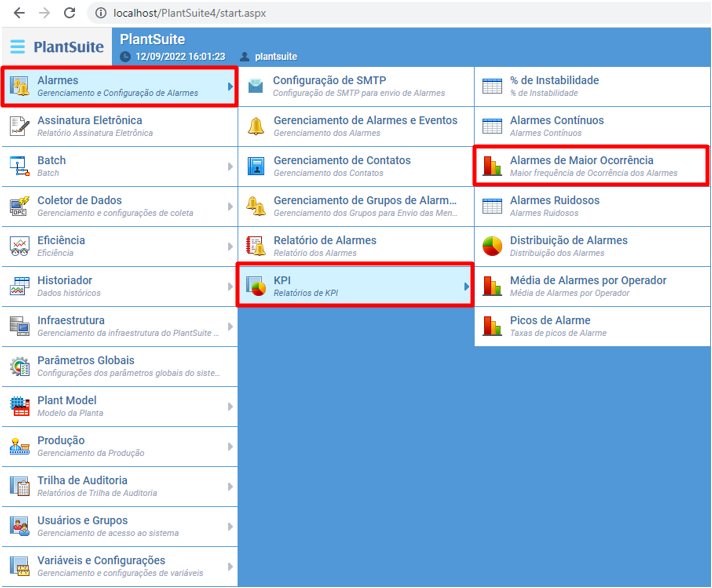Click the Gerenciamento de Grupos de Alarmes double-bell icon

[256, 206]
